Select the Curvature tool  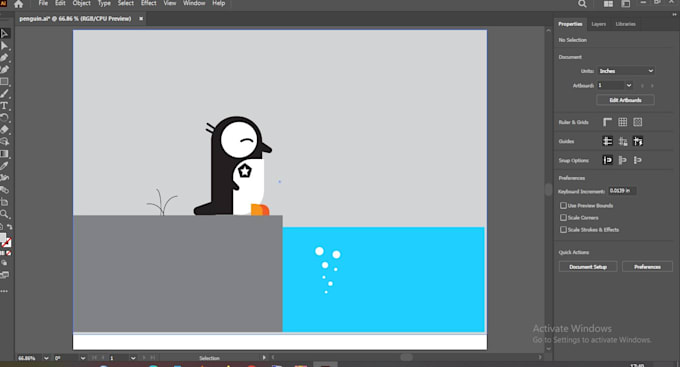pyautogui.click(x=4, y=69)
